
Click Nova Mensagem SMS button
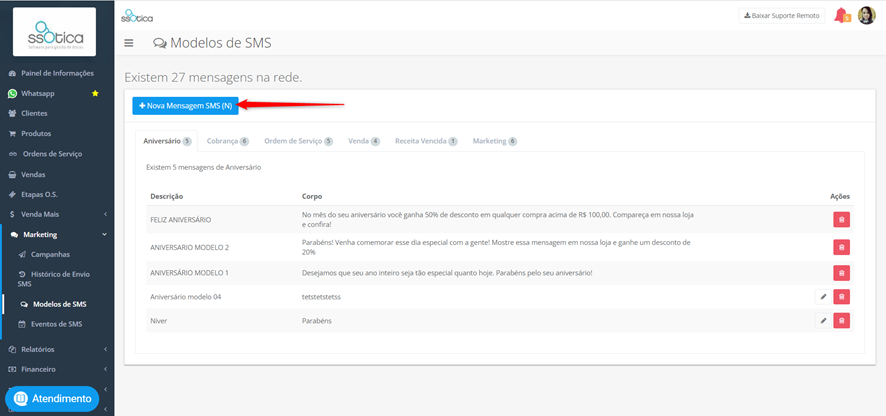[x=185, y=106]
